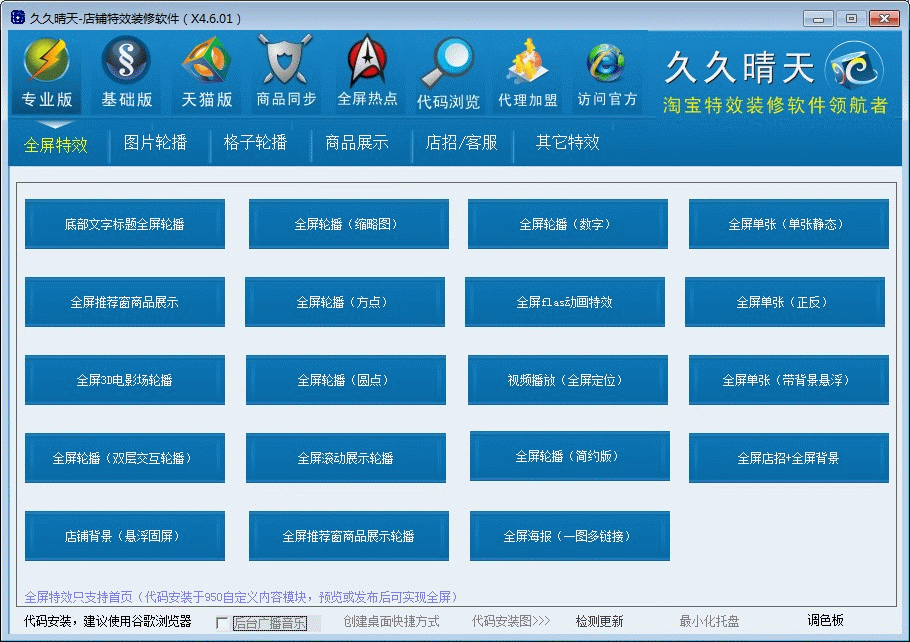Screen dimensions: 910x642
Task: Open 代理加盟 icon
Action: [x=527, y=64]
